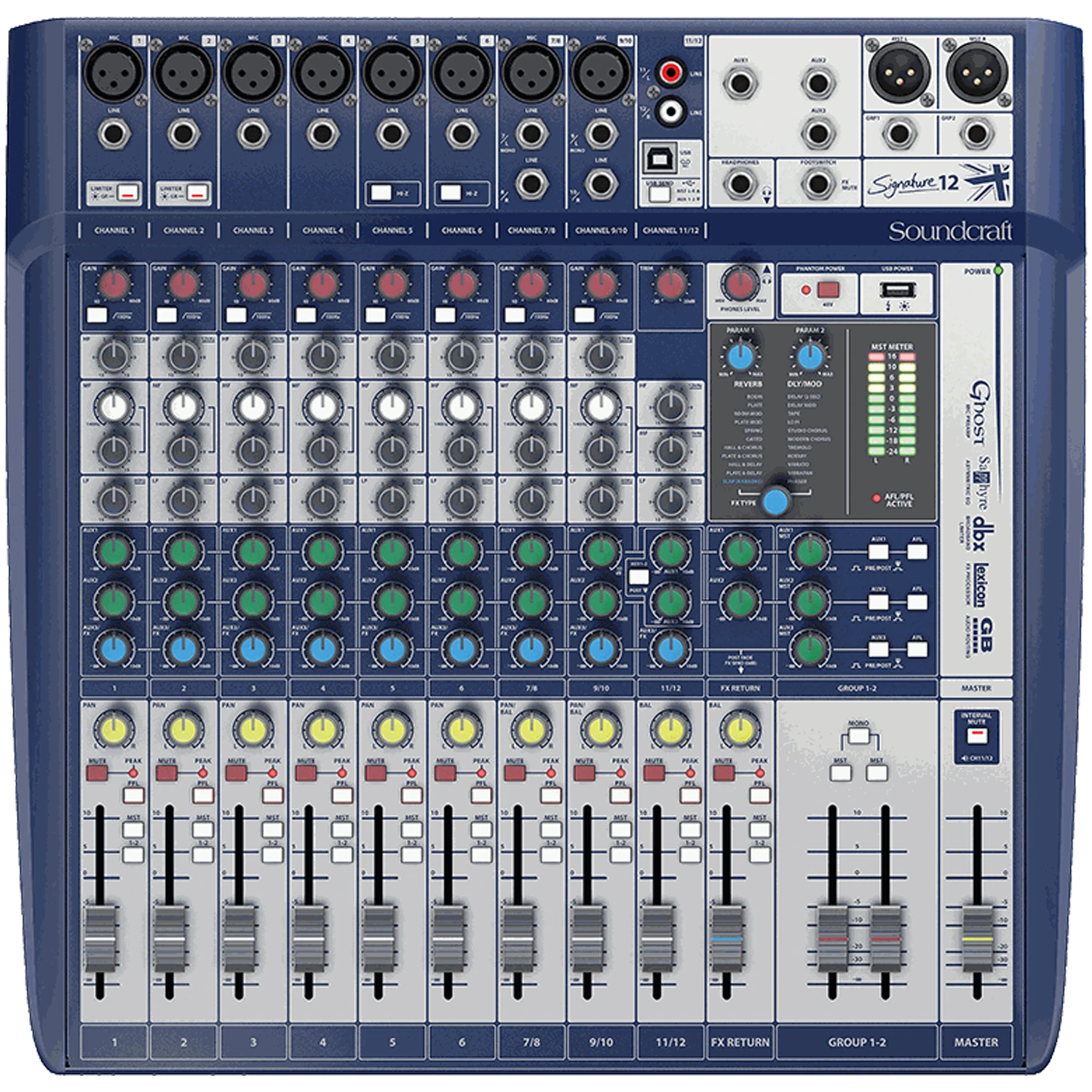
Task: Click the Headphones output jack
Action: click(x=740, y=184)
